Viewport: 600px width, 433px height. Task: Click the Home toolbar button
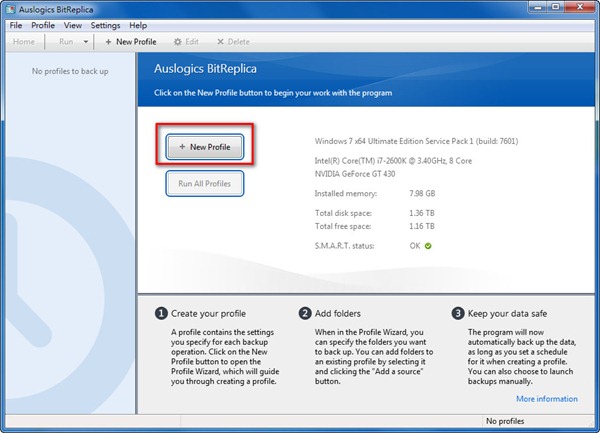click(24, 42)
